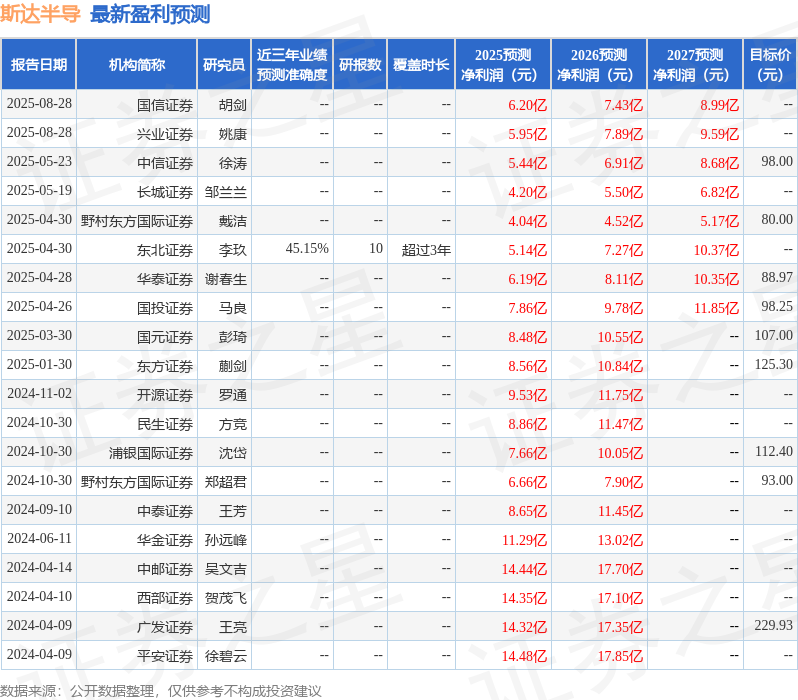Click the 2024-06-11 report date
Viewport: 798px width, 700px height.
[x=39, y=538]
